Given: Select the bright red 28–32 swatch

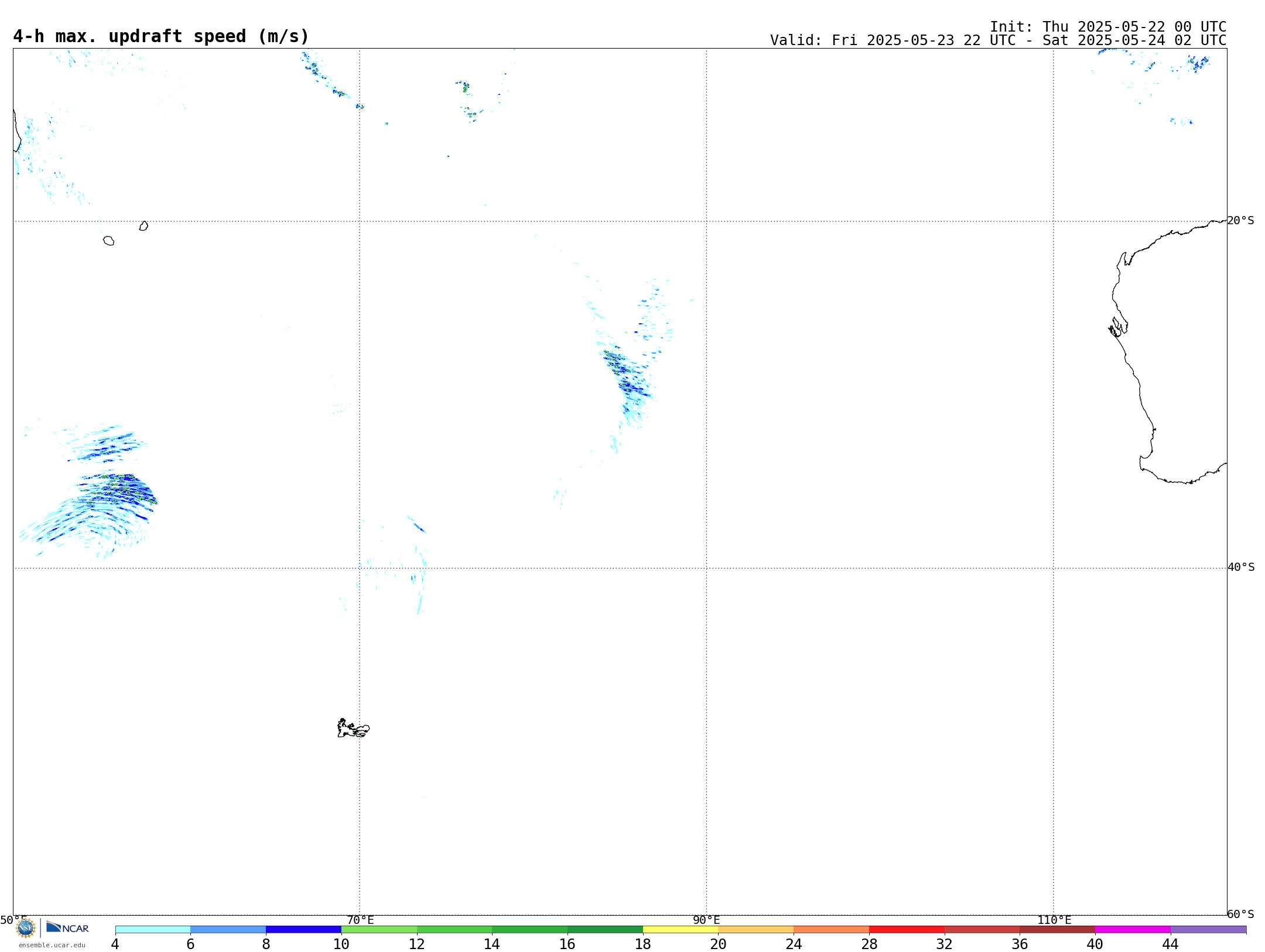Looking at the screenshot, I should (x=907, y=930).
